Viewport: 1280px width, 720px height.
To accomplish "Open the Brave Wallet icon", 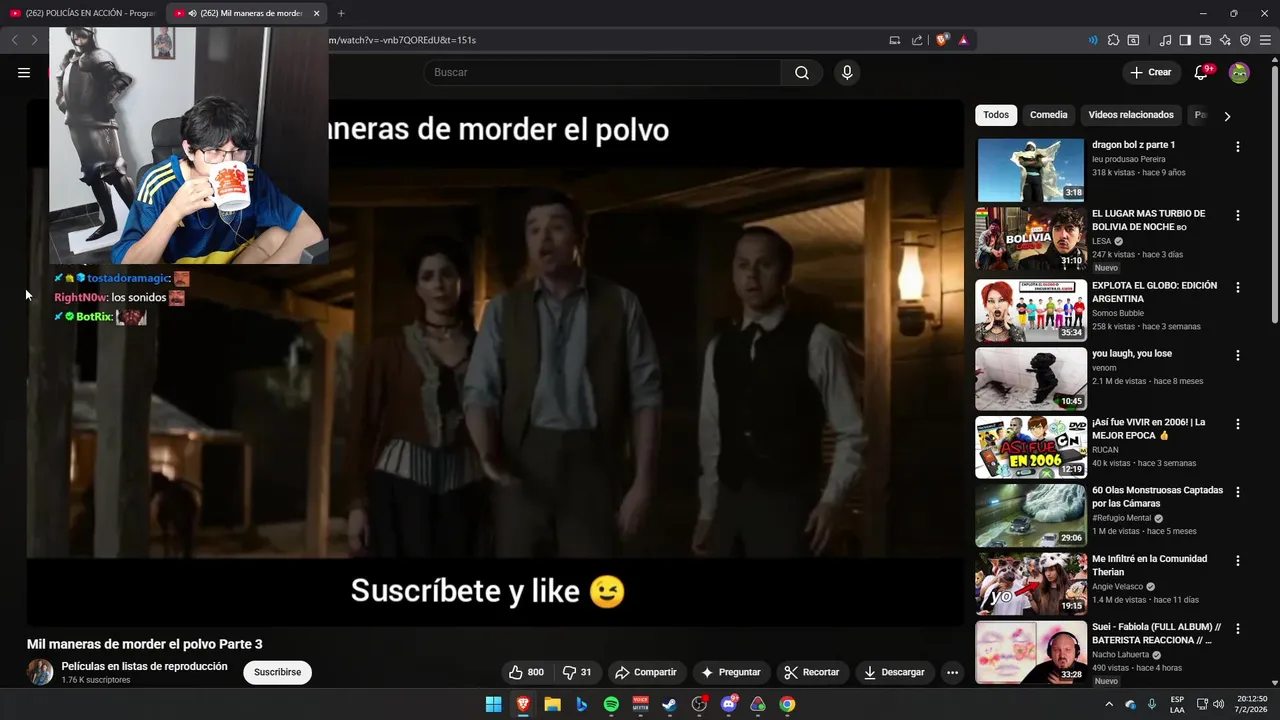I will click(x=1205, y=40).
